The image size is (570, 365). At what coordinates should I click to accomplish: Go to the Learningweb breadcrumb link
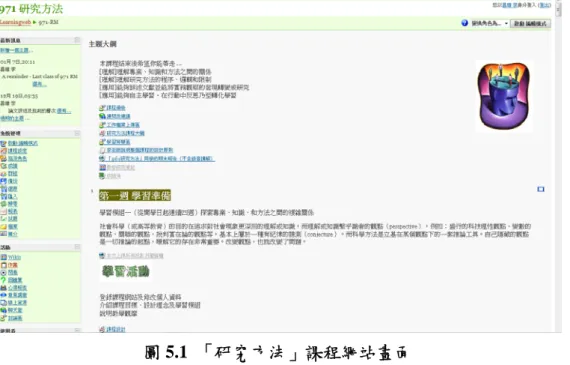(15, 22)
